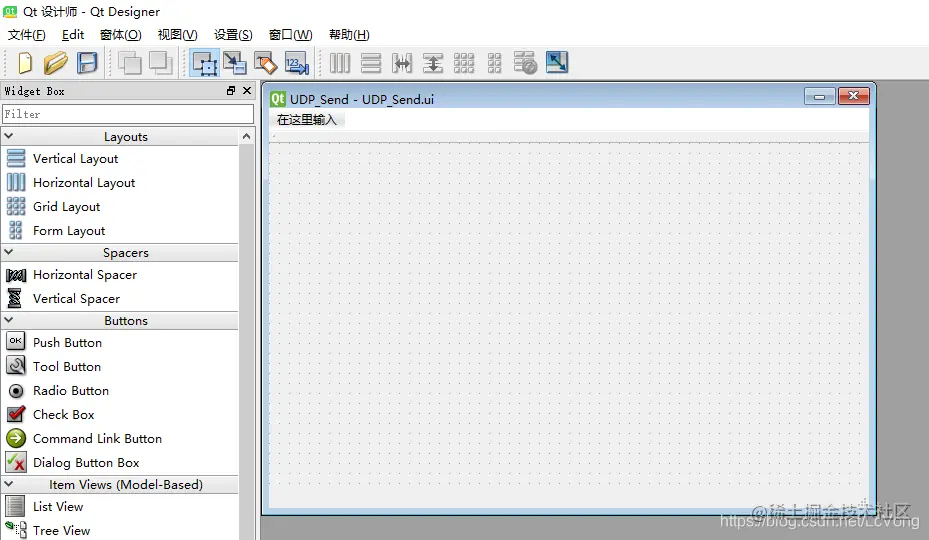Select the Horizontal Layout widget
Screen dimensions: 929x540
tap(84, 183)
